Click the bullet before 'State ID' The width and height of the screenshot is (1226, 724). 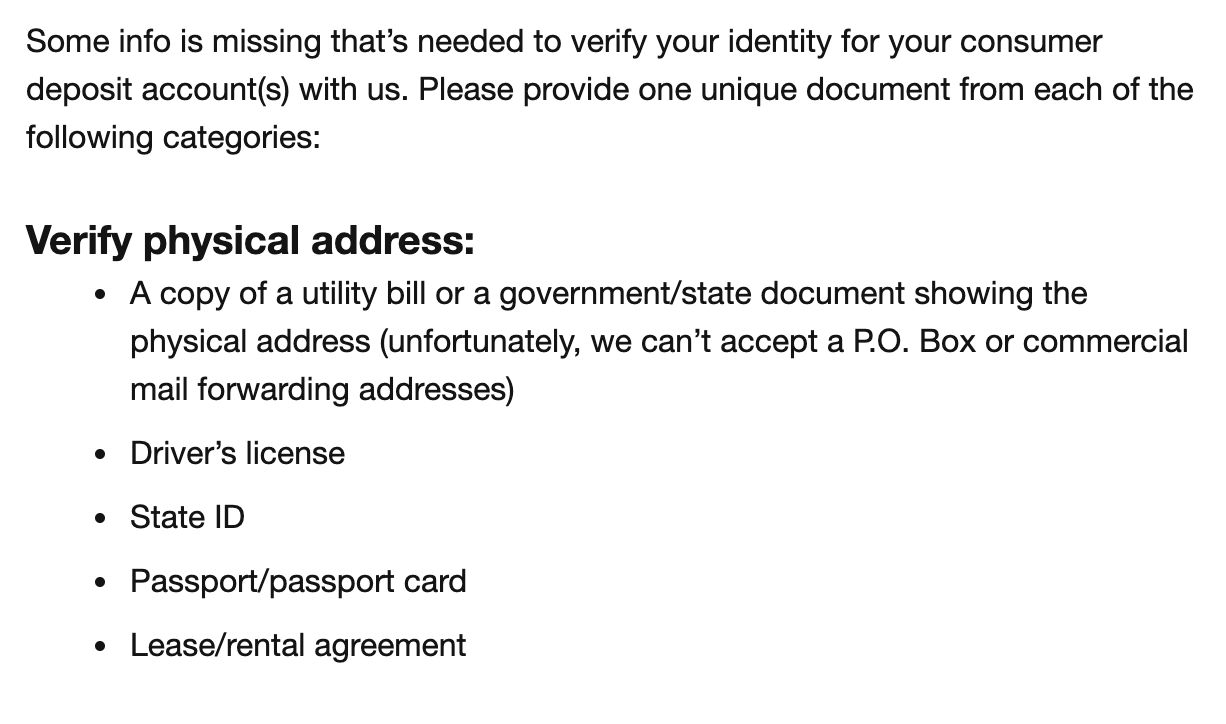100,519
